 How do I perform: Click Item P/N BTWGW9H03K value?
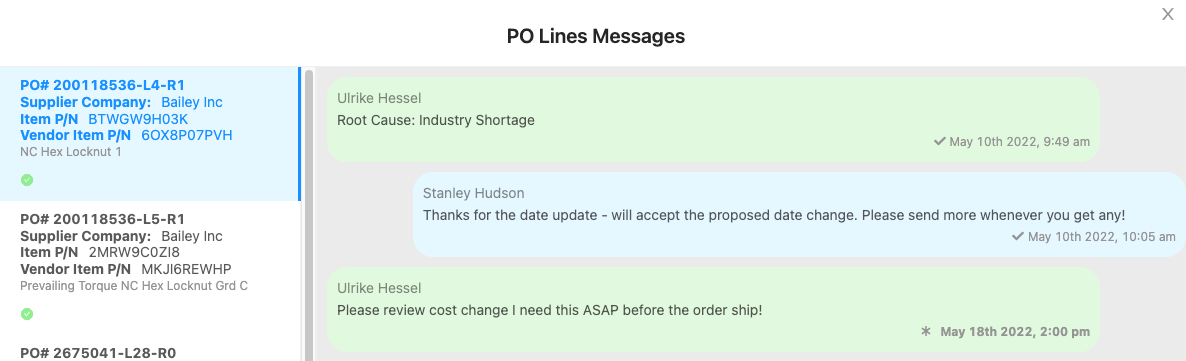138,119
